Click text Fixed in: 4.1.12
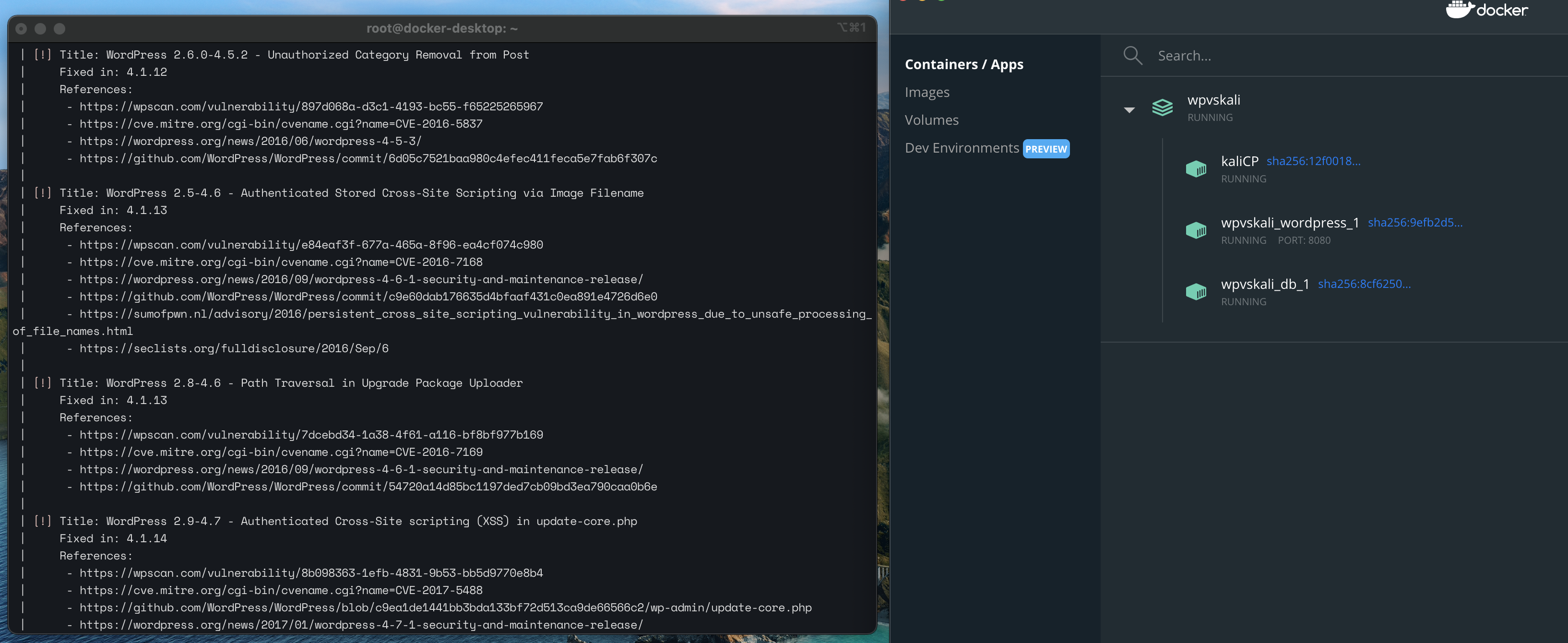The height and width of the screenshot is (643, 1568). point(113,72)
